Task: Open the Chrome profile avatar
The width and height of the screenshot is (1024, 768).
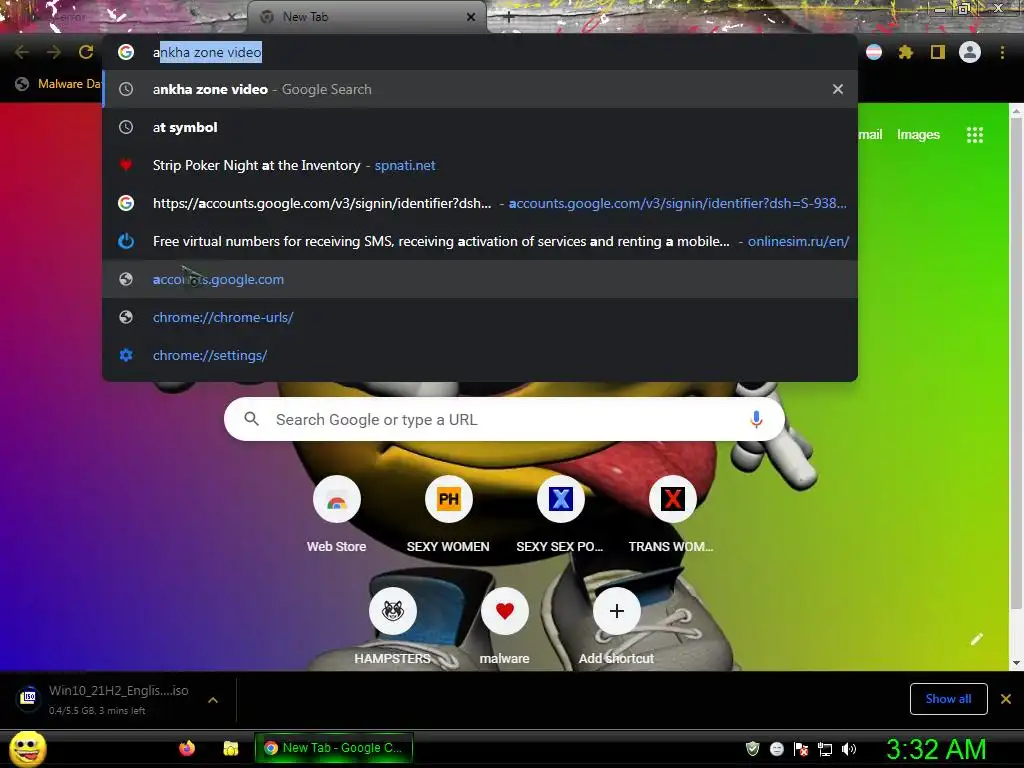Action: (x=970, y=52)
